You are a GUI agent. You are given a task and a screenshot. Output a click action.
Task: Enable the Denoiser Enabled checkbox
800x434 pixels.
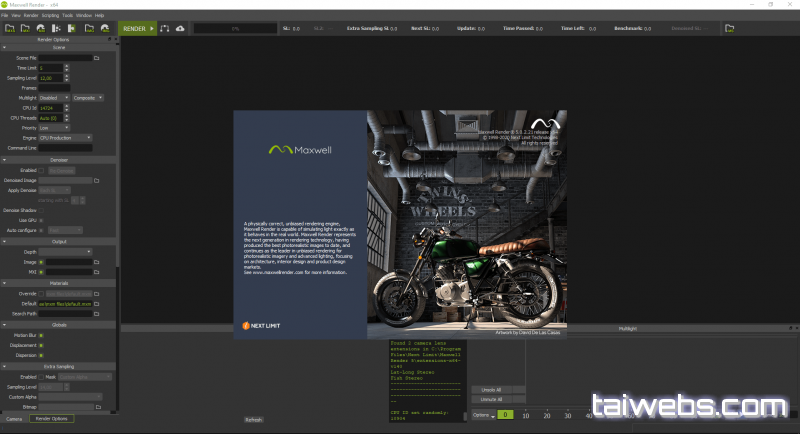point(41,171)
